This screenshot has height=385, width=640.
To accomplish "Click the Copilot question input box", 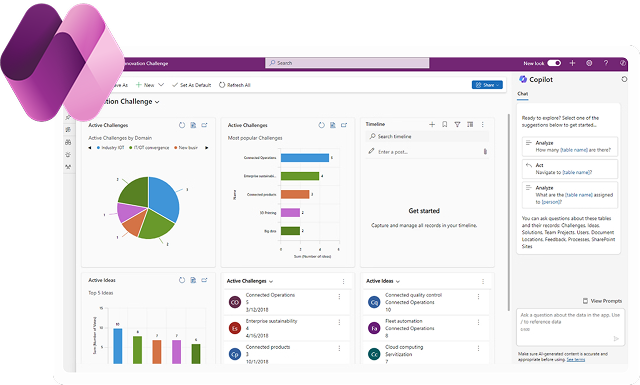I will (570, 327).
